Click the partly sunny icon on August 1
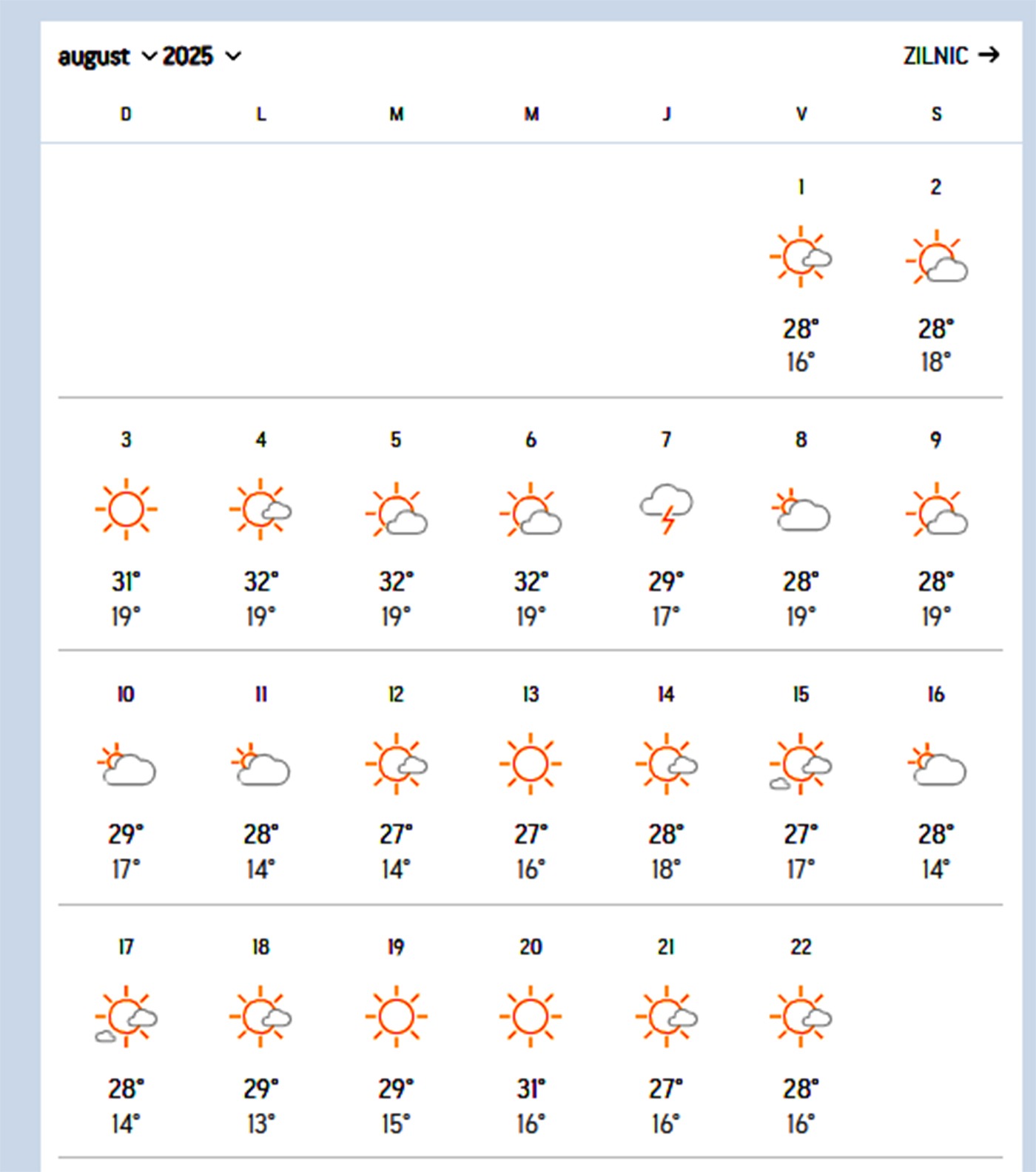Viewport: 1036px width, 1172px height. [x=801, y=257]
